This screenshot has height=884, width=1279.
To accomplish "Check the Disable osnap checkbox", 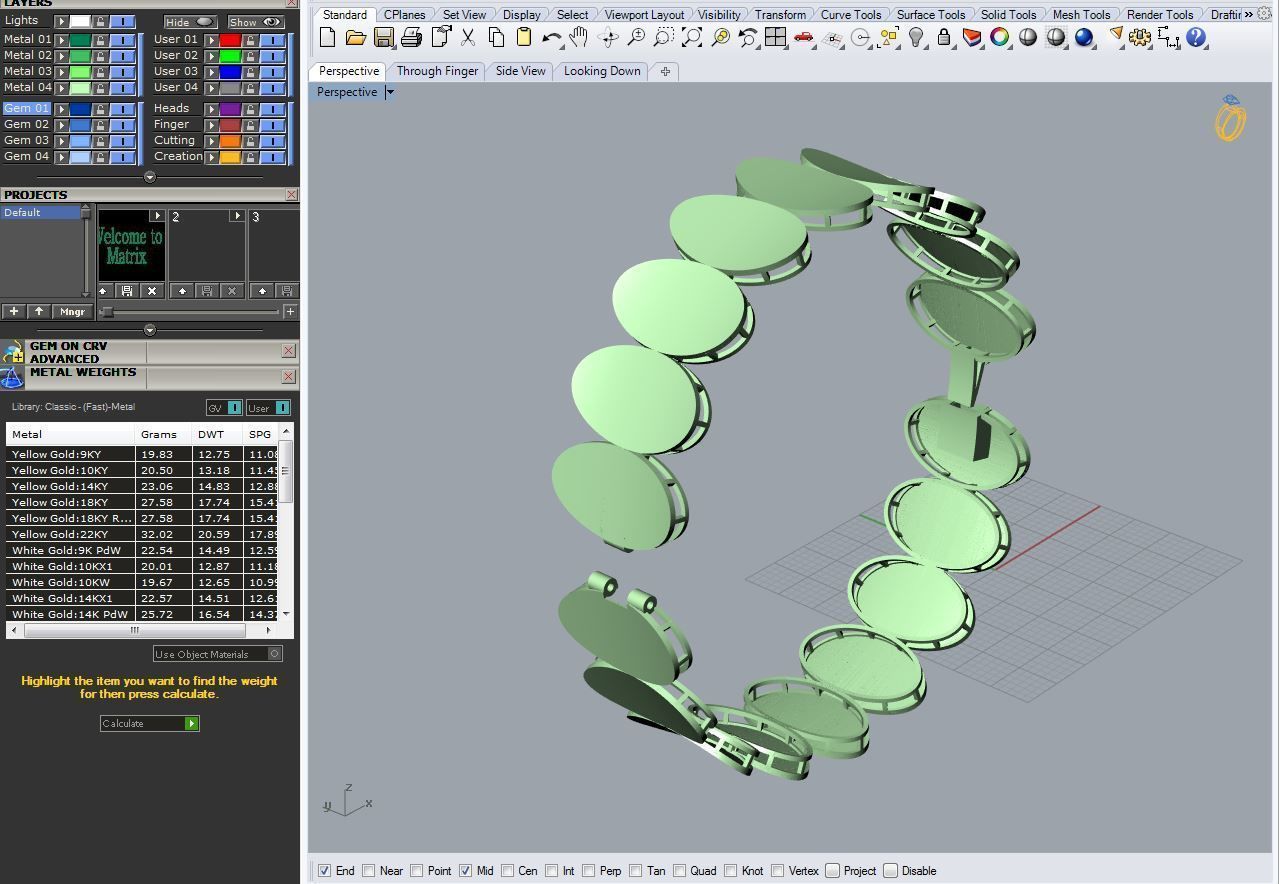I will tap(891, 871).
